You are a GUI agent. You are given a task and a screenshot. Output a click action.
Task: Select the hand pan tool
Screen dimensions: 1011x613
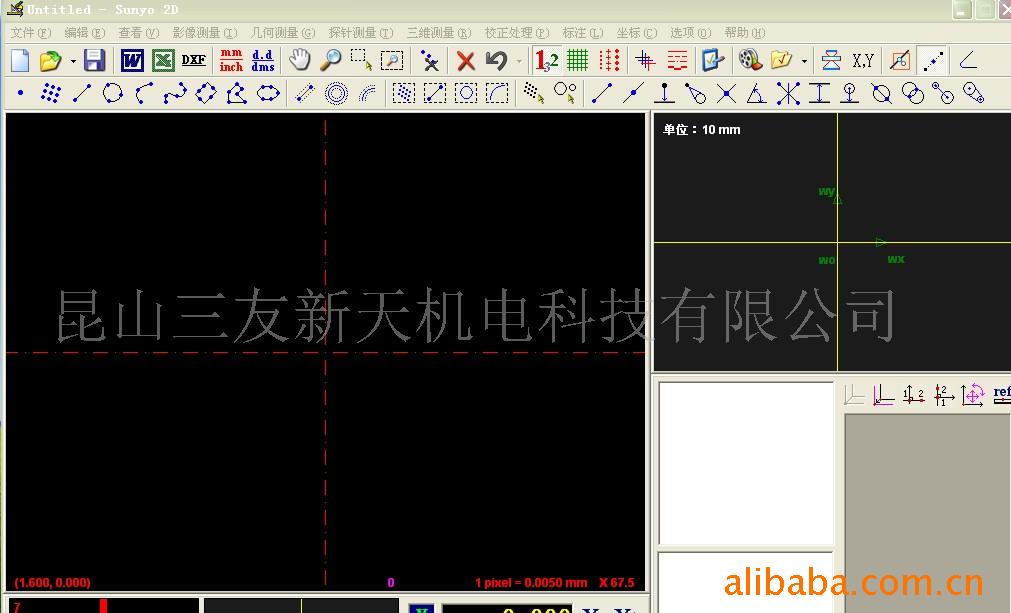299,61
